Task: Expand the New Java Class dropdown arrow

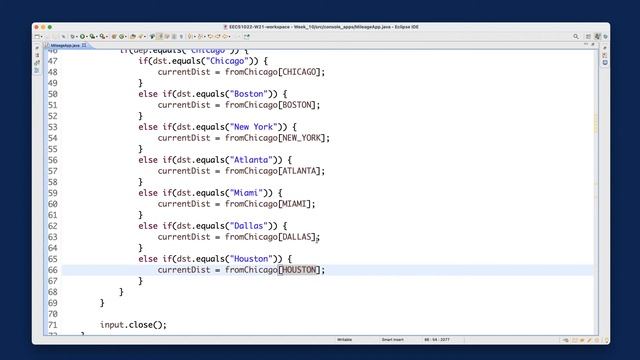Action: click(x=126, y=37)
